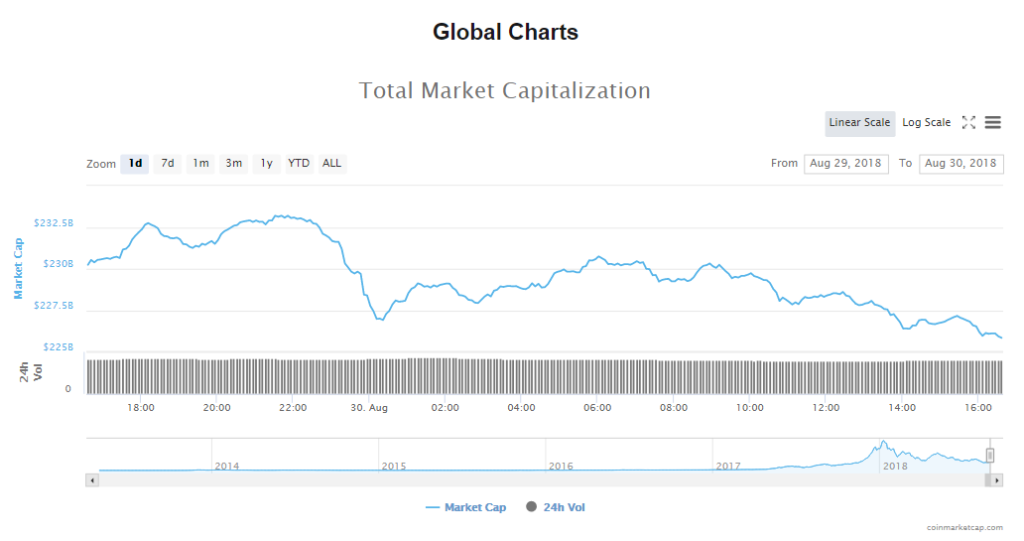Open the chart hamburger menu

click(x=993, y=123)
